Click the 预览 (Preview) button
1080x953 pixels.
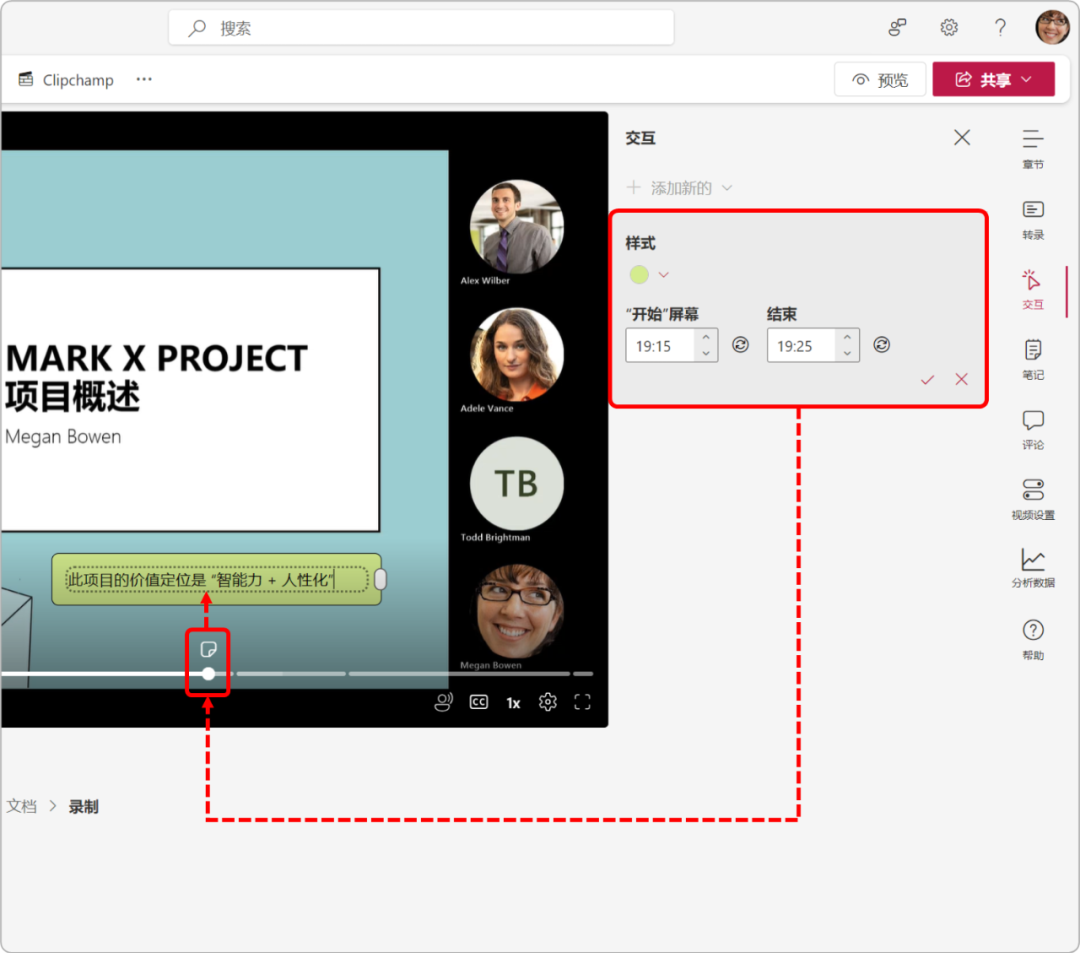click(x=880, y=80)
